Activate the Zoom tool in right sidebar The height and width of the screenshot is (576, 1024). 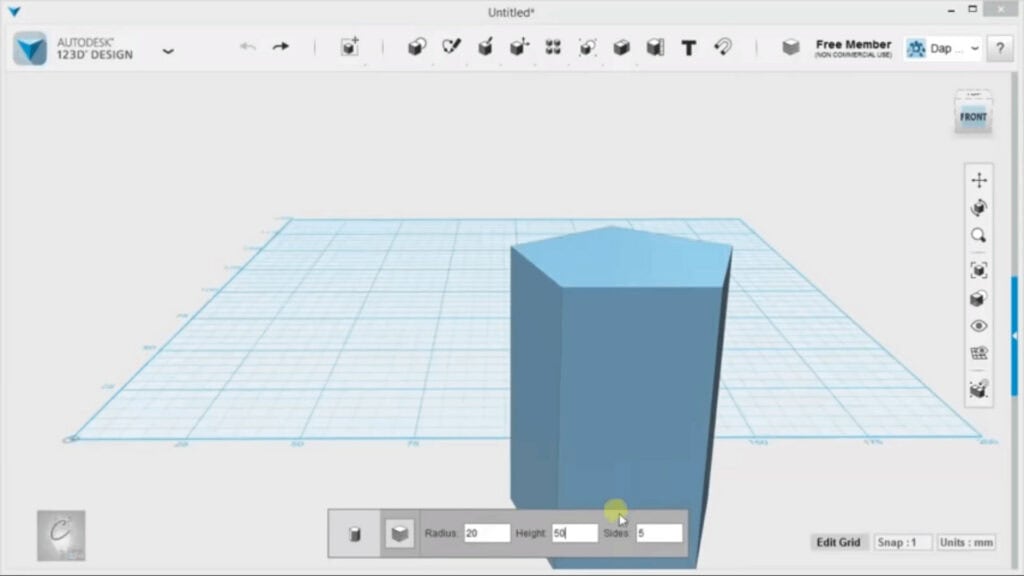(x=979, y=235)
